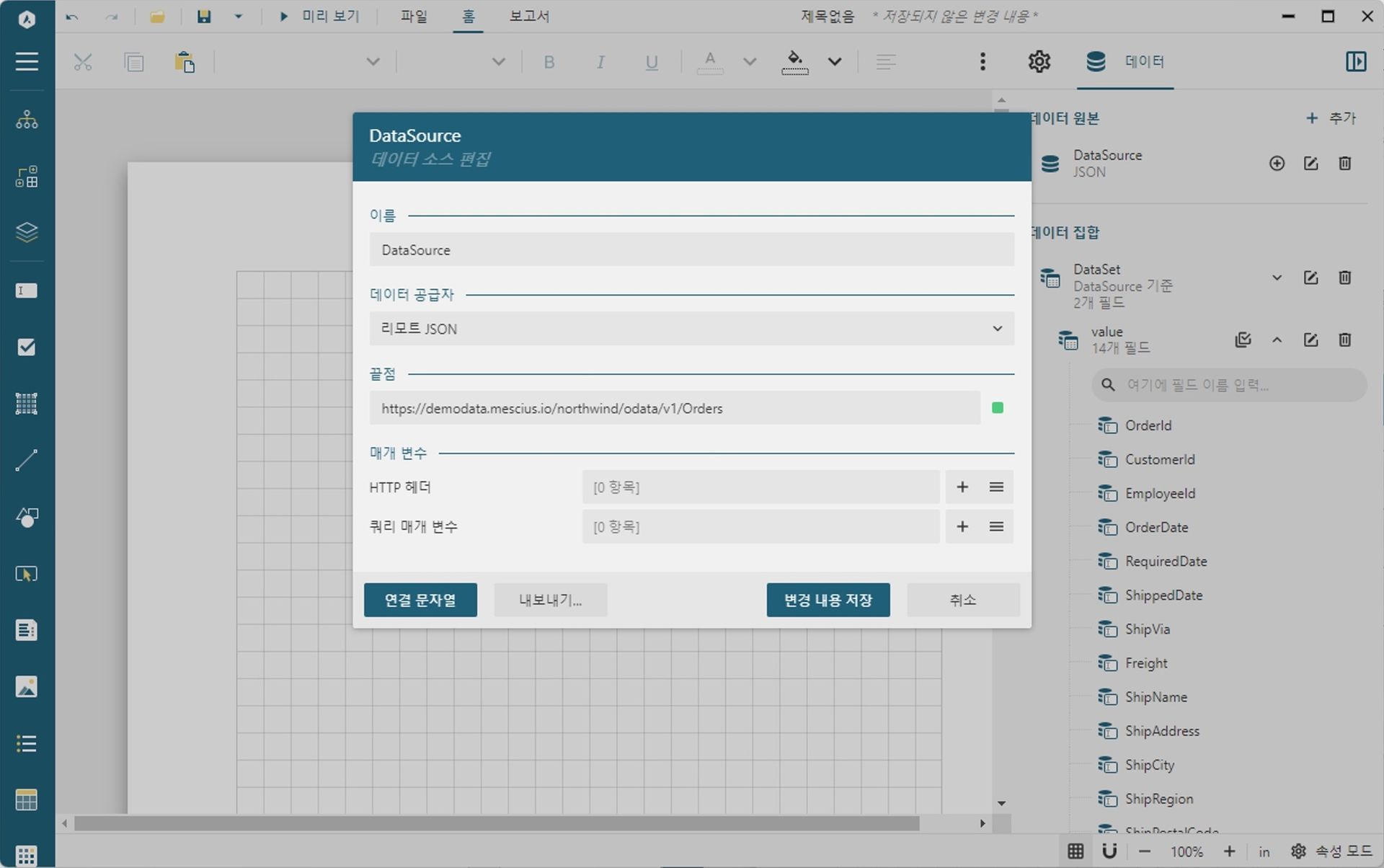Click the paste clipboard toolbar icon
The width and height of the screenshot is (1384, 868).
[x=185, y=63]
